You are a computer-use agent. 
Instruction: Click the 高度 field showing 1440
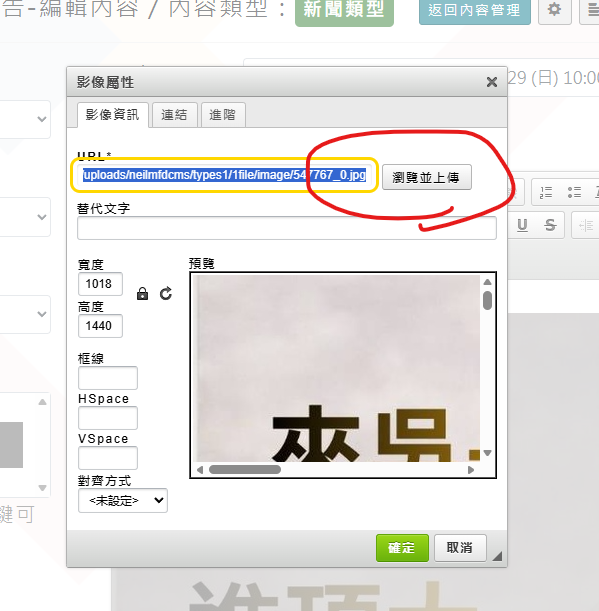(x=100, y=326)
